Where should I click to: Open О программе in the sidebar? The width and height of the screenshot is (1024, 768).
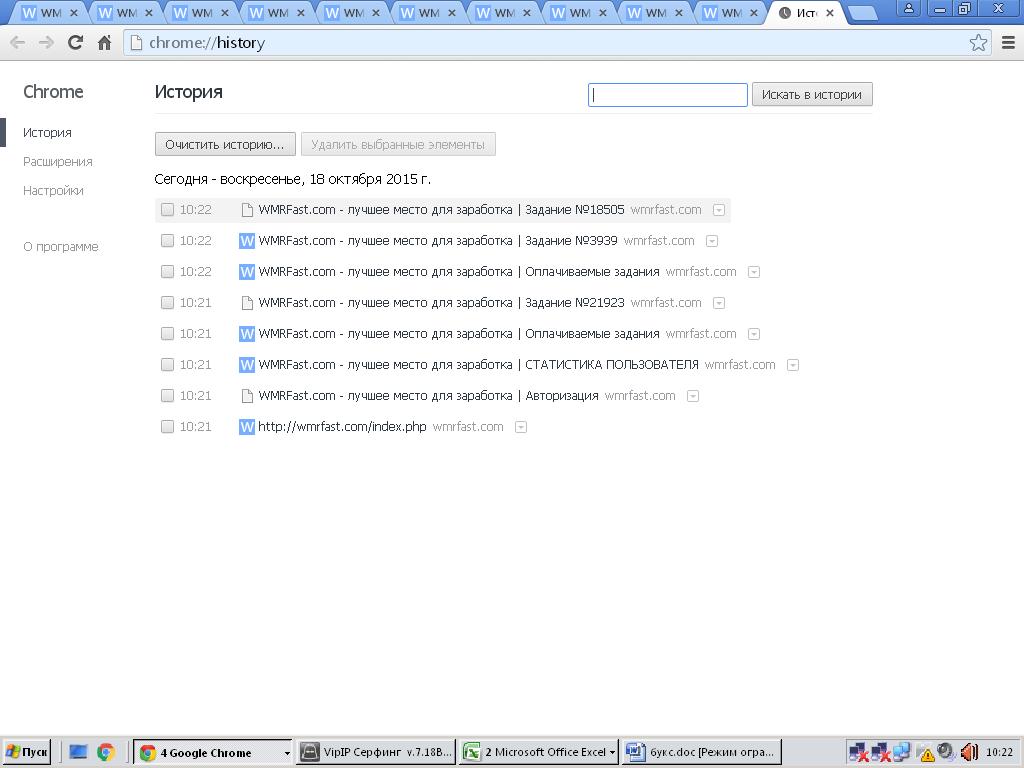(61, 247)
